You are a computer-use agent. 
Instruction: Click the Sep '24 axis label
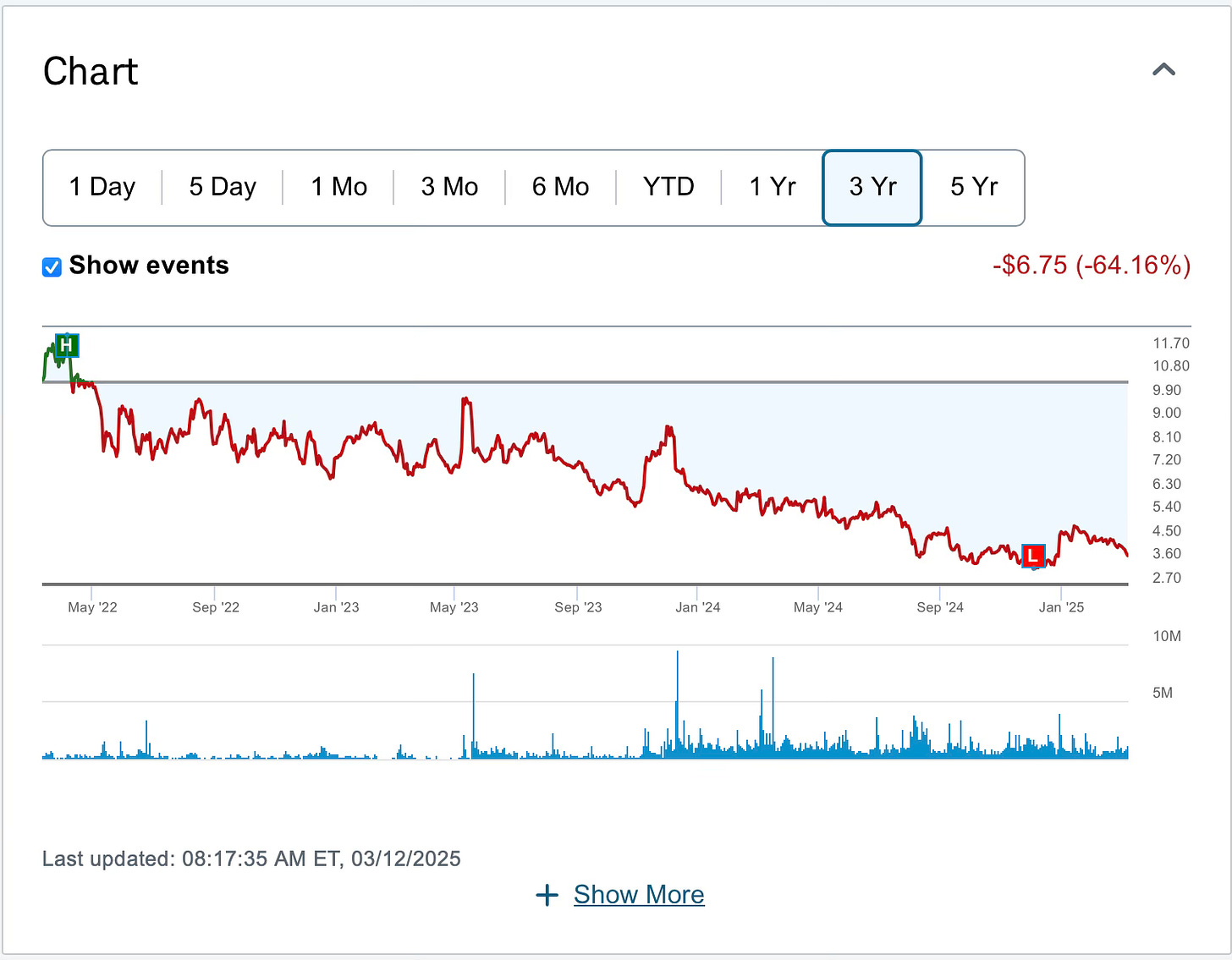(940, 607)
